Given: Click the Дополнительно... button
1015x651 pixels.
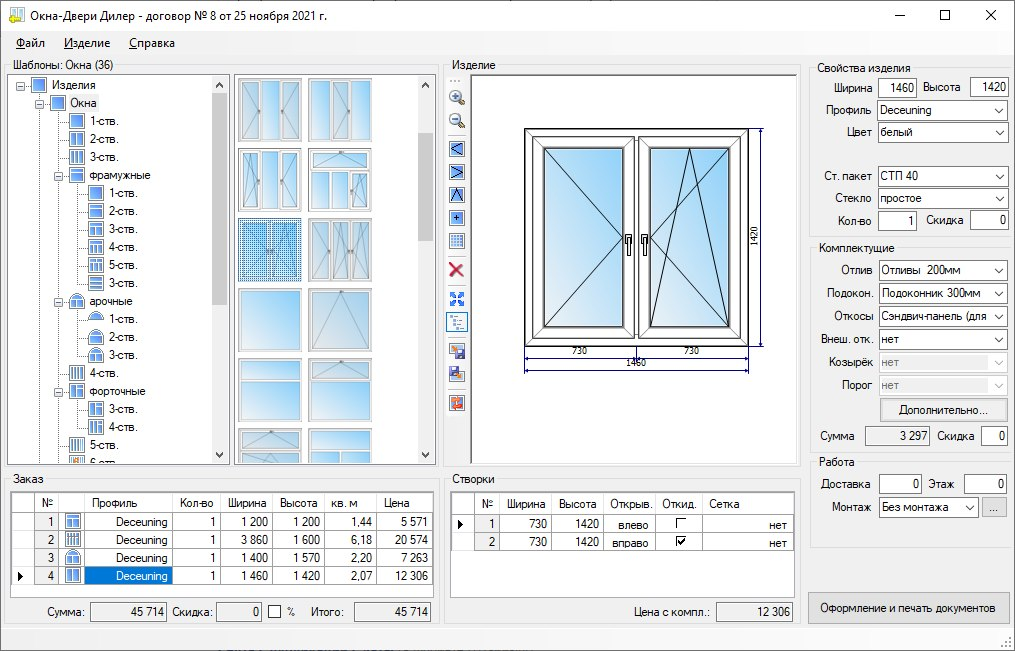Looking at the screenshot, I should [943, 410].
